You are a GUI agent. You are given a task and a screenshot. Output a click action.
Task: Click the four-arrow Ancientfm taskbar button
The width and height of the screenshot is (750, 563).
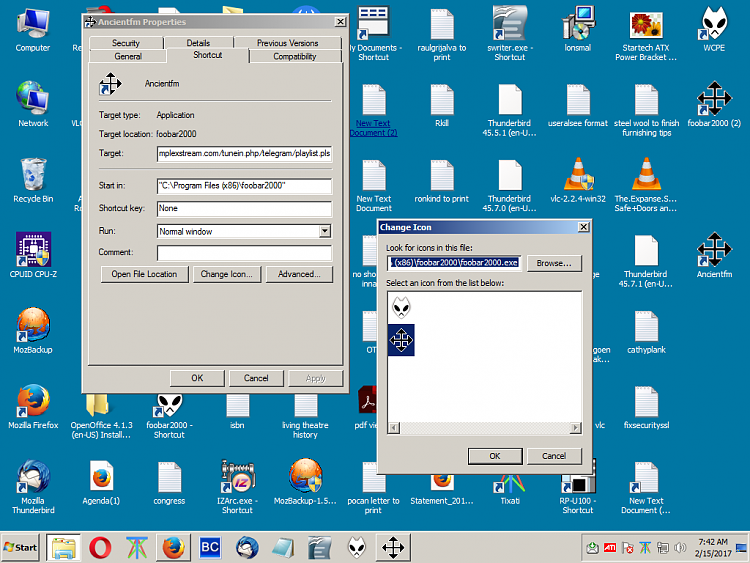point(393,547)
